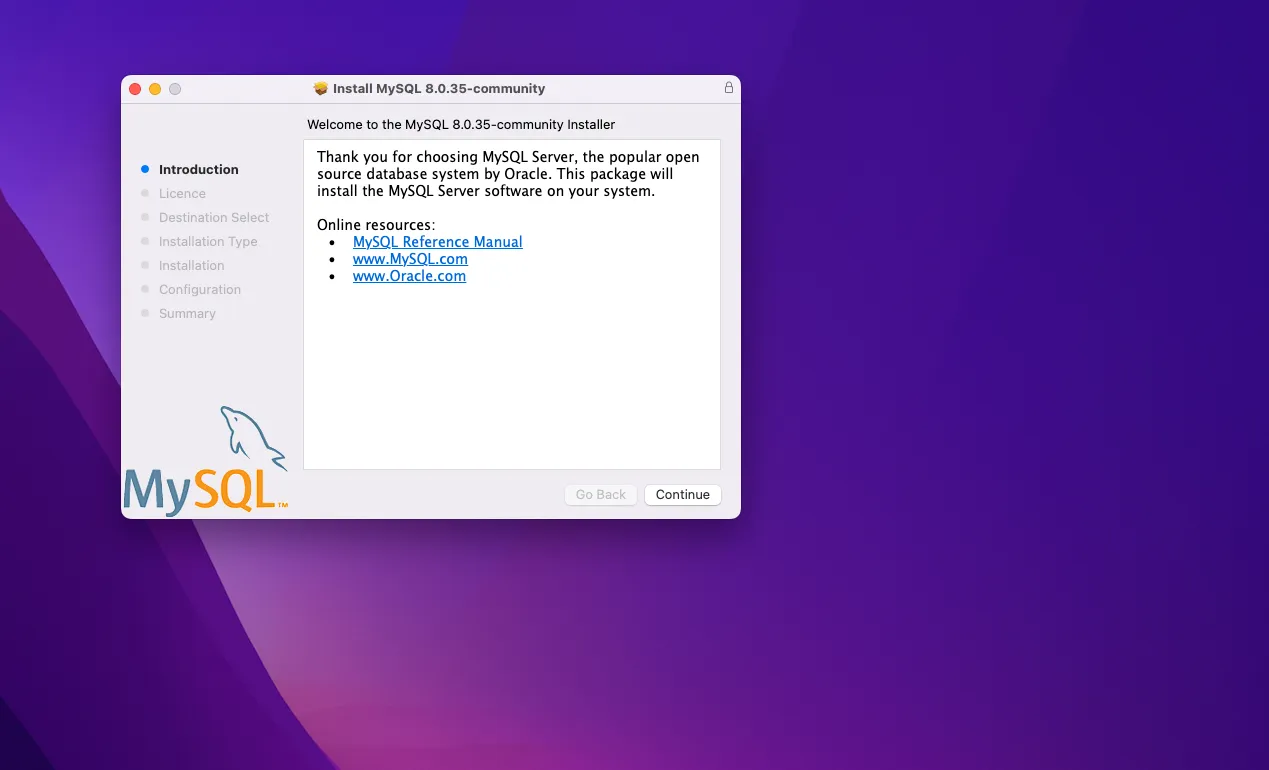Click the 'Online resources:' text
This screenshot has width=1269, height=770.
click(376, 225)
